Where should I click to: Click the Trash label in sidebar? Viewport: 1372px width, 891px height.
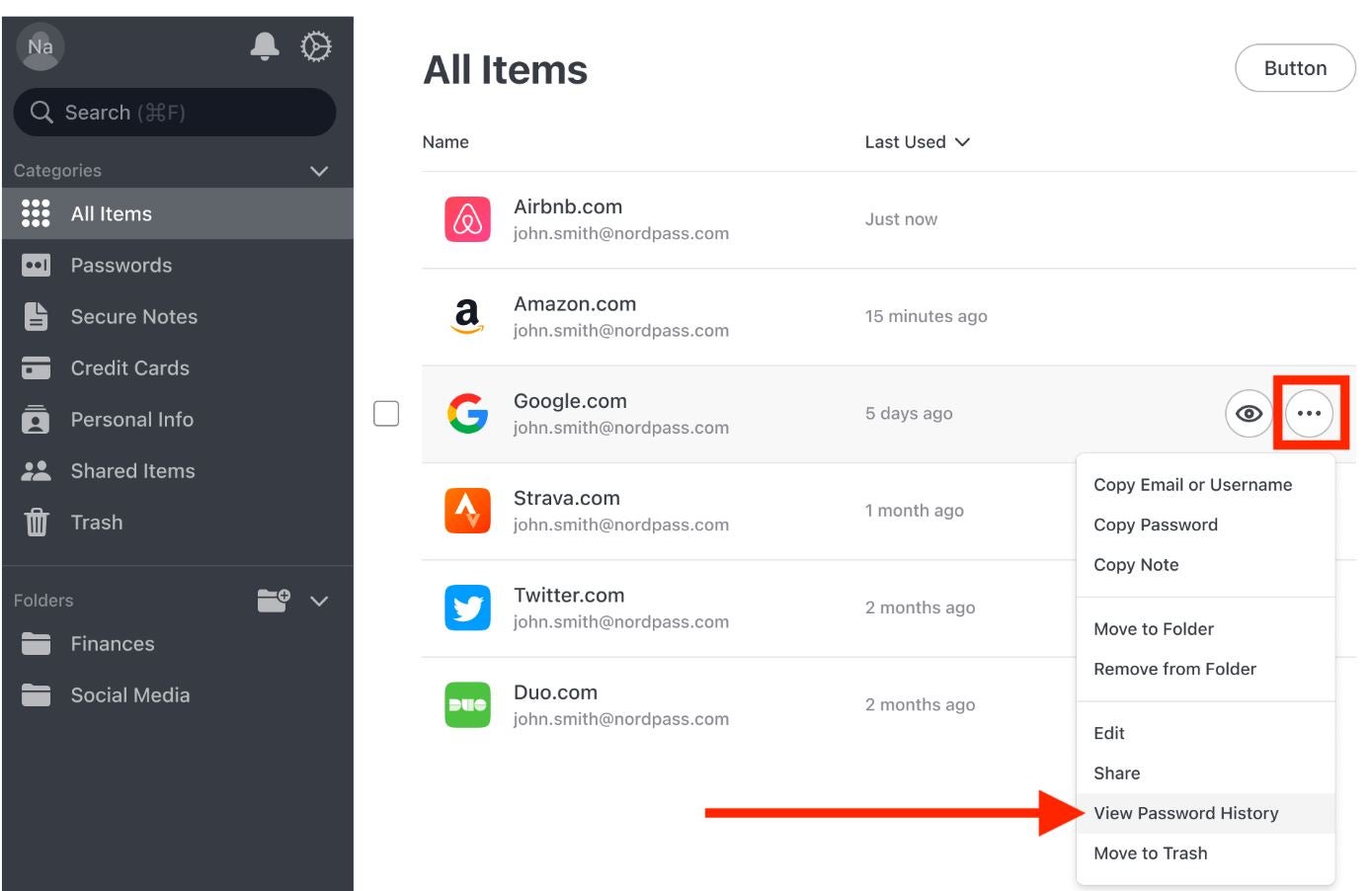pos(97,522)
